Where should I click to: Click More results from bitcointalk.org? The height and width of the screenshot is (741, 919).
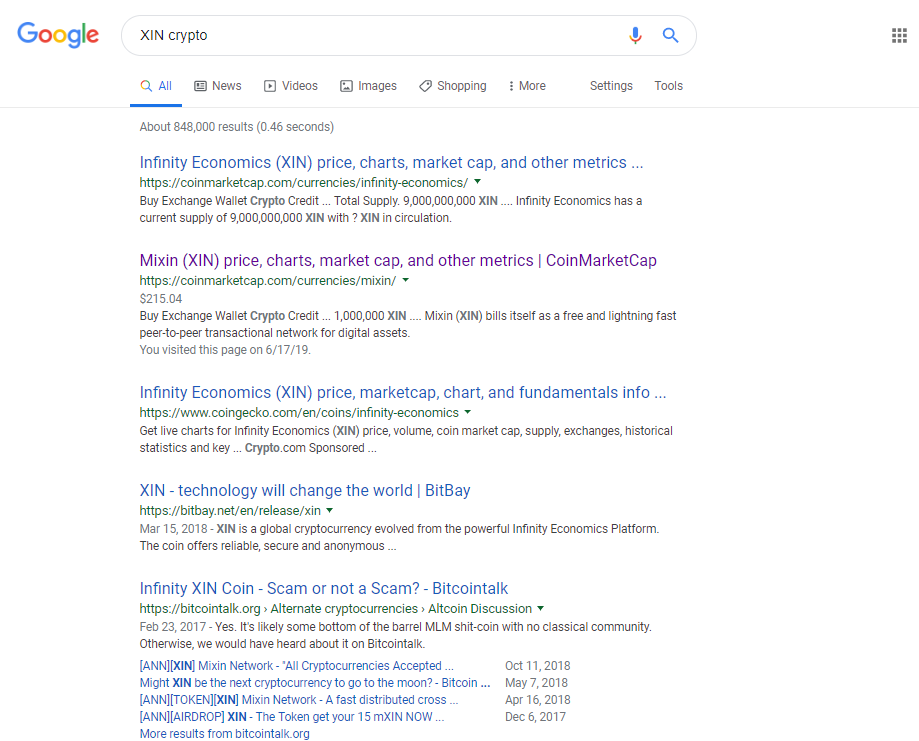click(224, 733)
